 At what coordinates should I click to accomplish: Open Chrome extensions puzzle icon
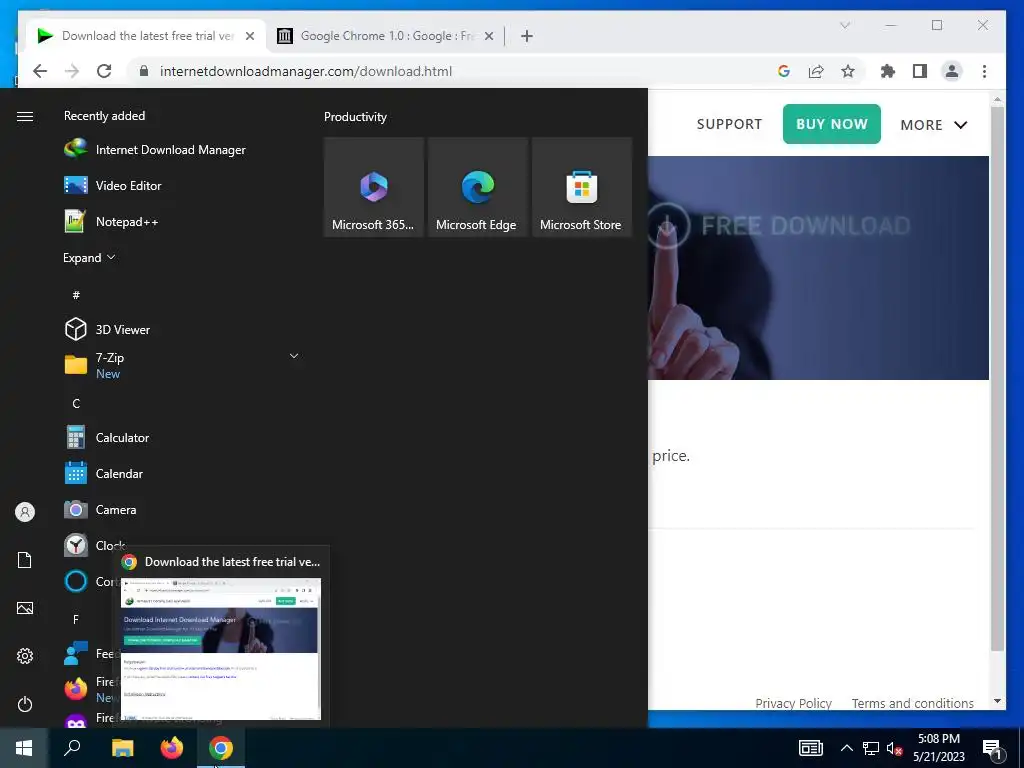888,71
